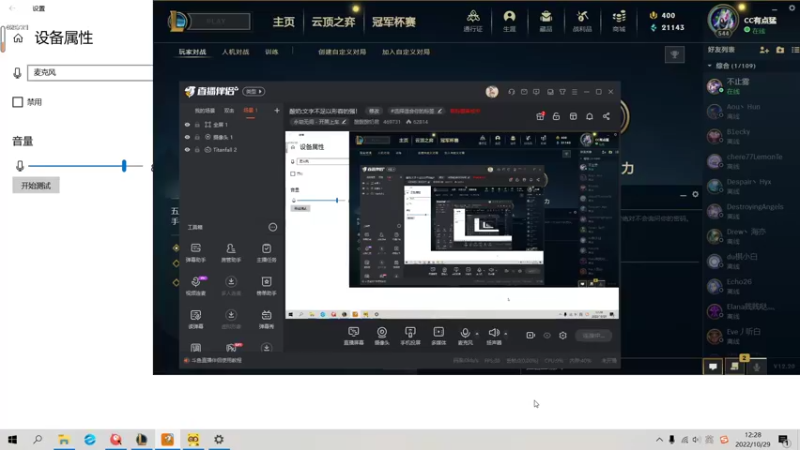Toggle the preview eye icon in streaming toolbar
Image resolution: width=800 pixels, height=450 pixels.
[547, 335]
